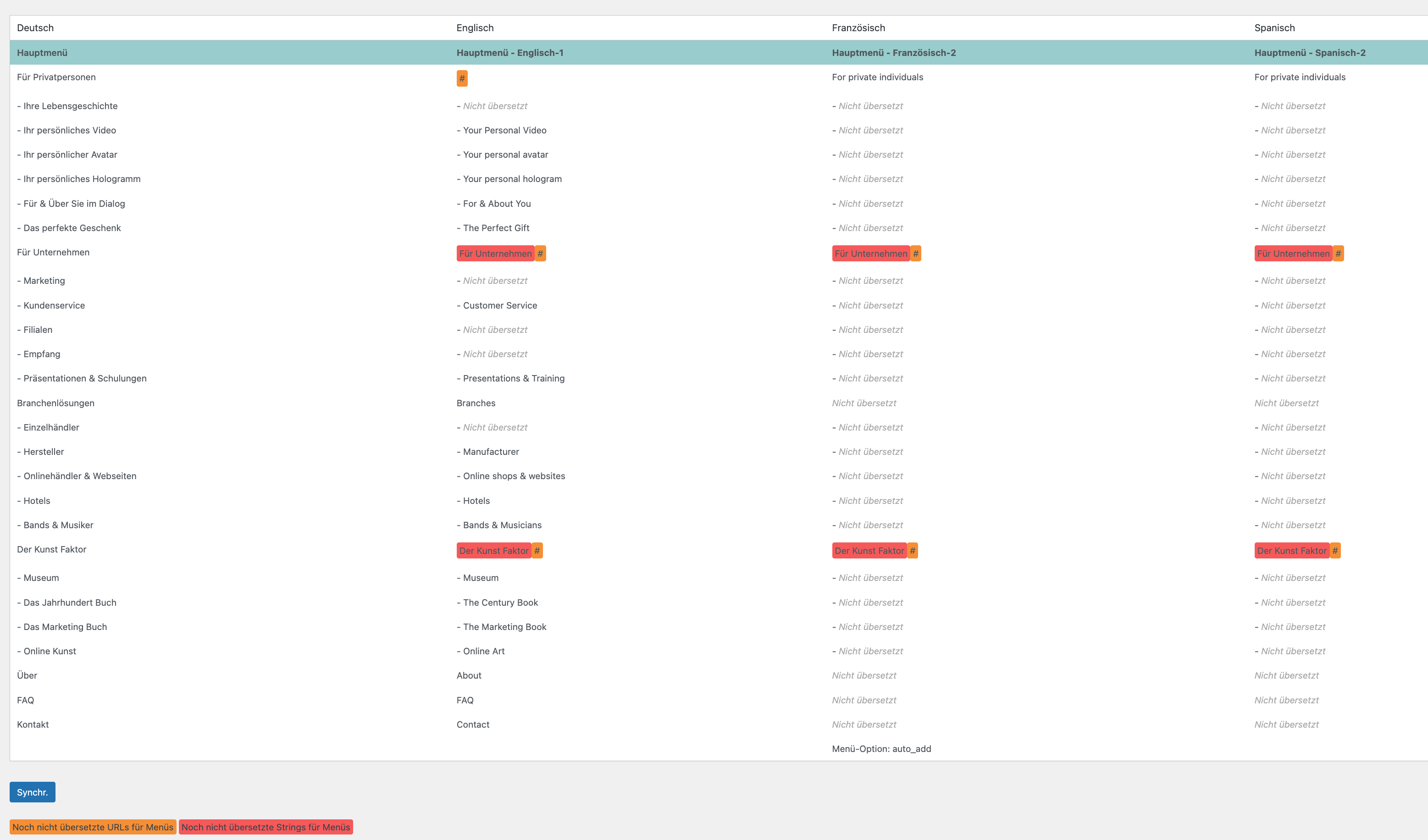
Task: Click red Der Kunst Faktor label in Spanisch column
Action: (1292, 551)
